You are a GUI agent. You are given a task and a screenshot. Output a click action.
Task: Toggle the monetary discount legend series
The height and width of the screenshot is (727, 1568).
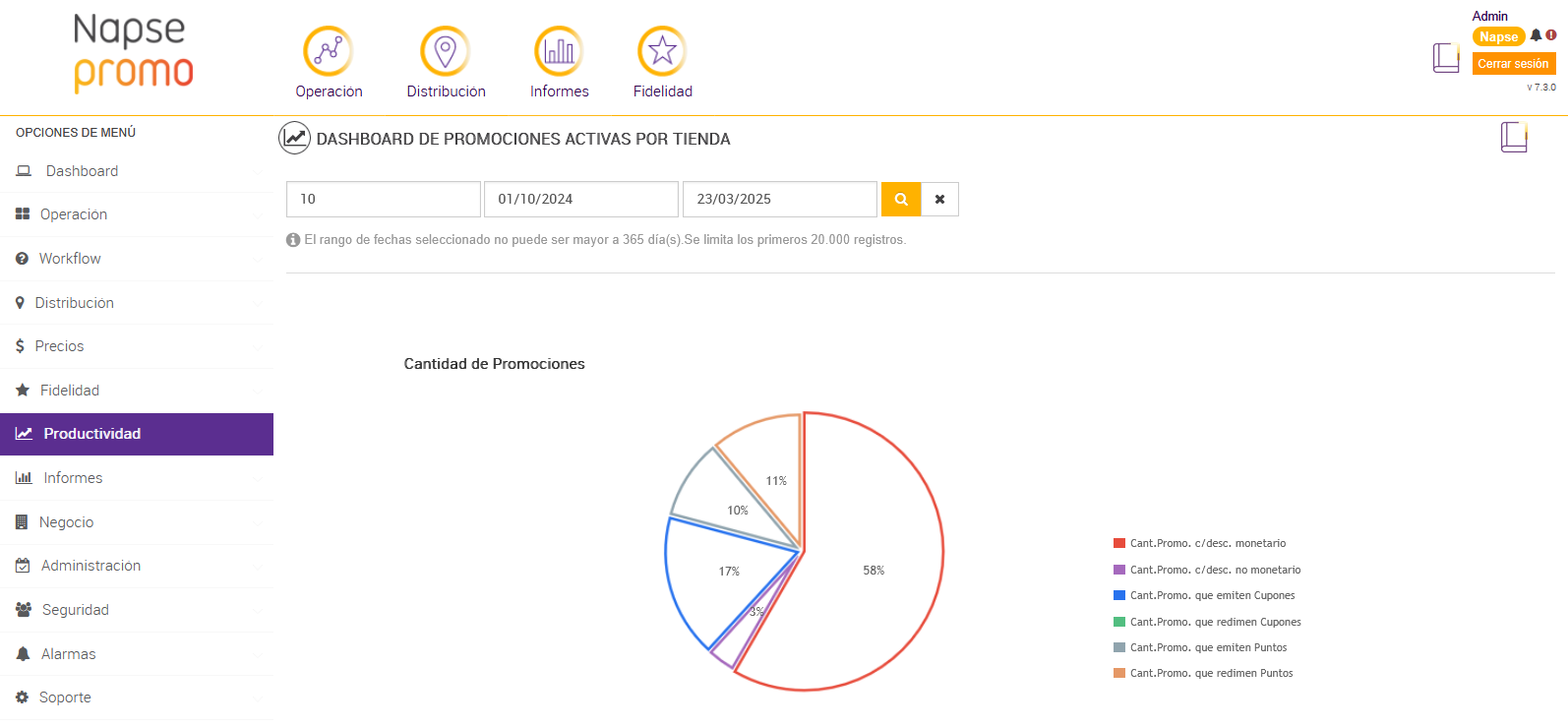click(x=1207, y=543)
